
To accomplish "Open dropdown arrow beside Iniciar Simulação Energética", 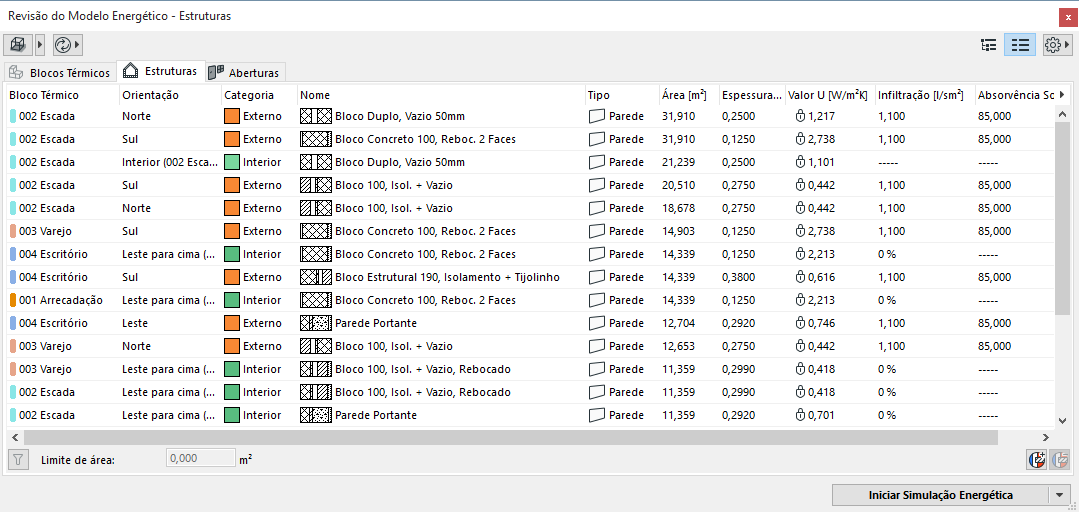I will click(1059, 495).
